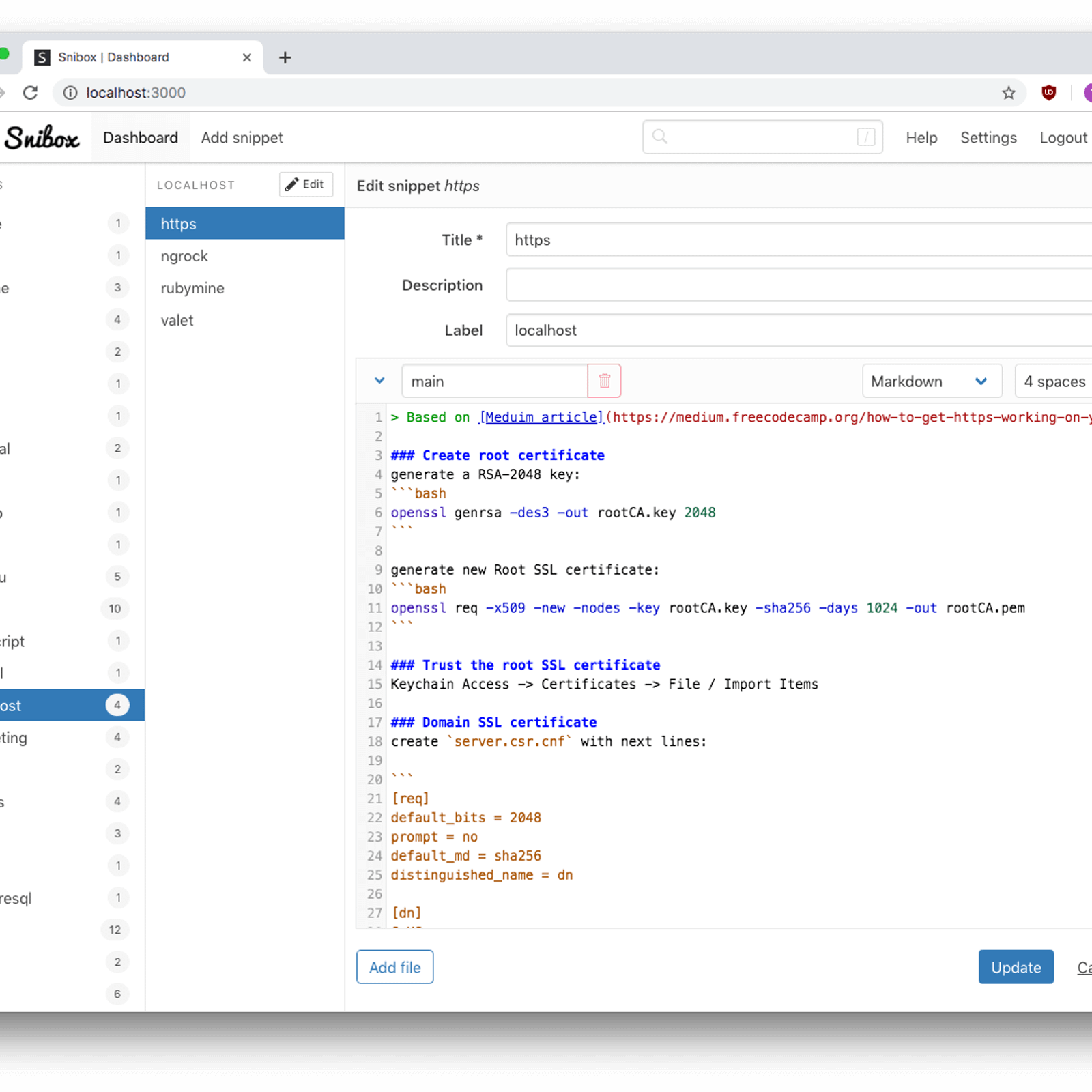Open the Help link
This screenshot has width=1092, height=1092.
(921, 138)
